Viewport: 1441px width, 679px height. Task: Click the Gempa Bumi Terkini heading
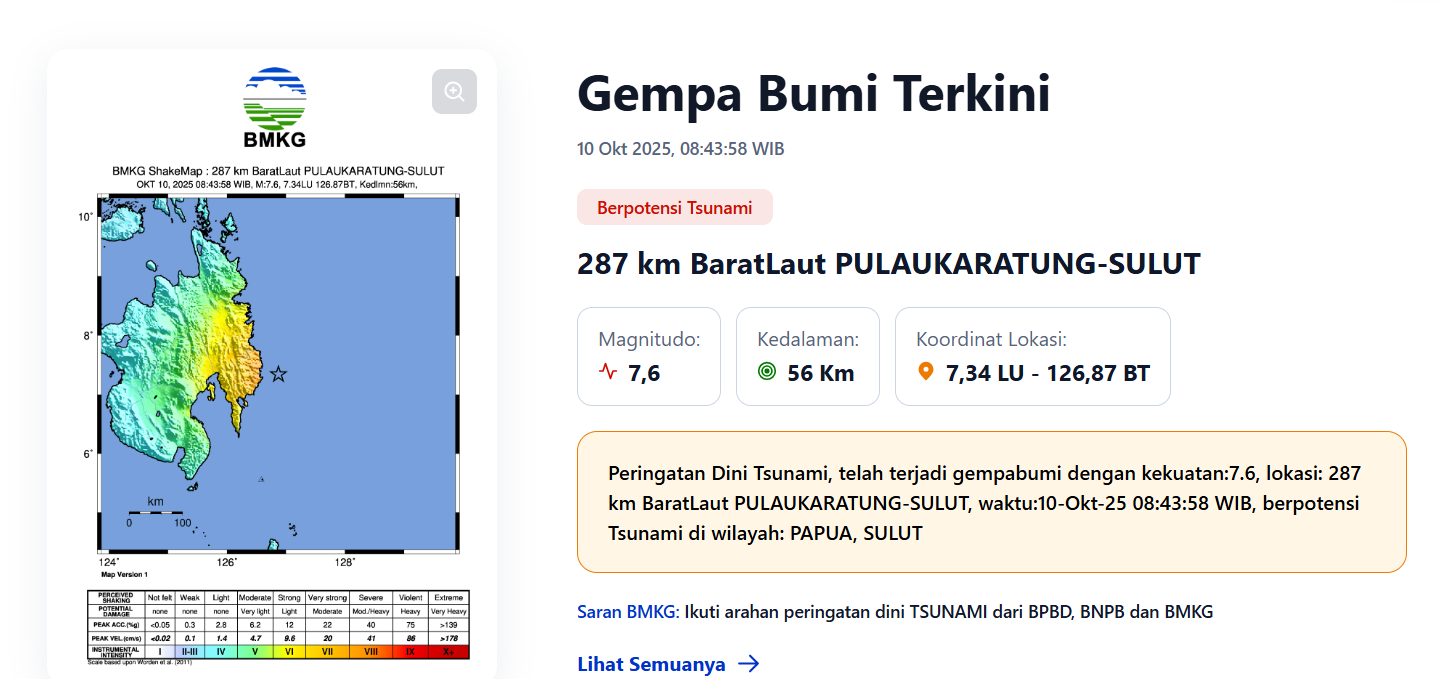point(813,94)
